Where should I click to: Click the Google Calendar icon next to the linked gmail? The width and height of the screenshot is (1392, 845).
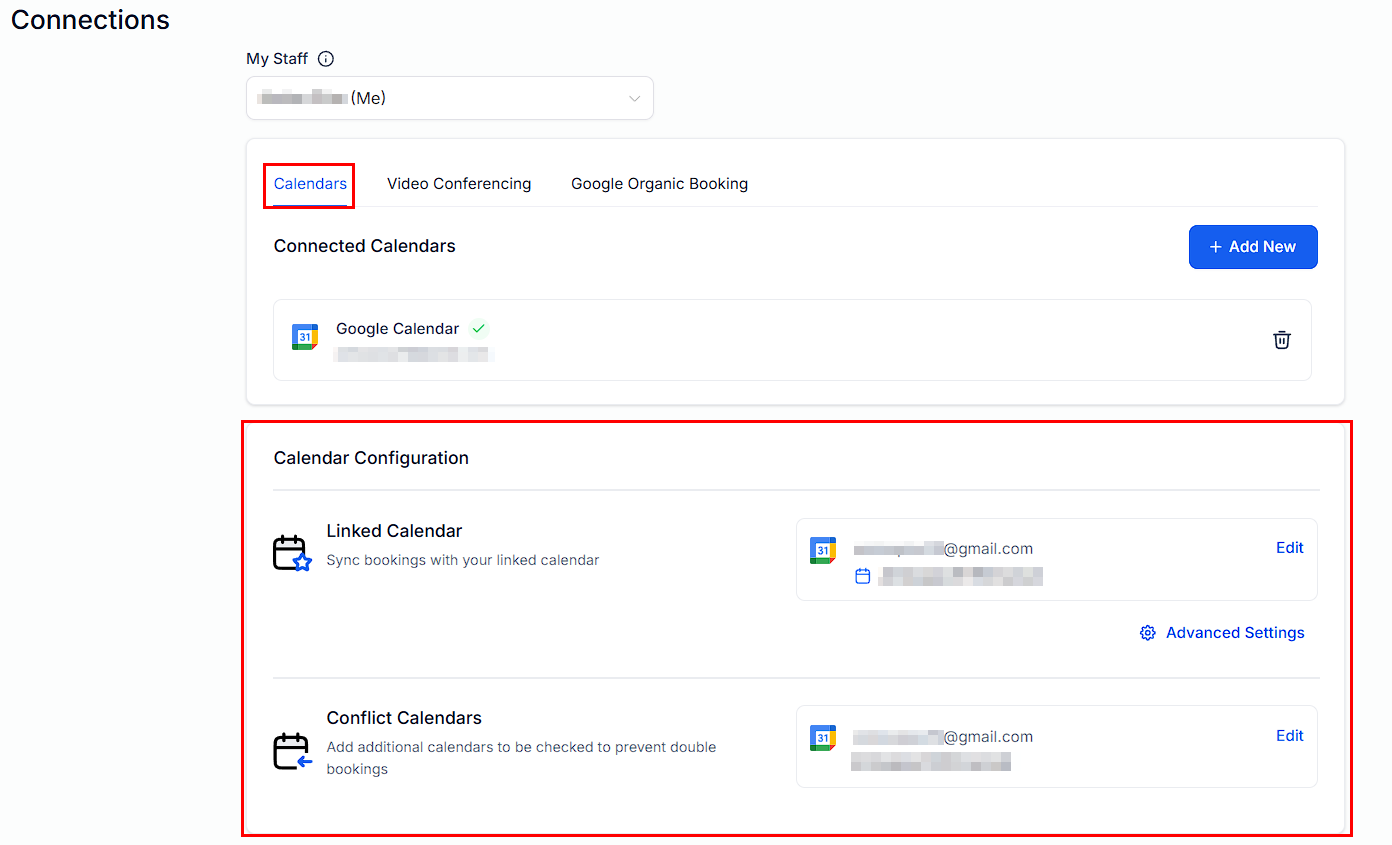pyautogui.click(x=822, y=550)
